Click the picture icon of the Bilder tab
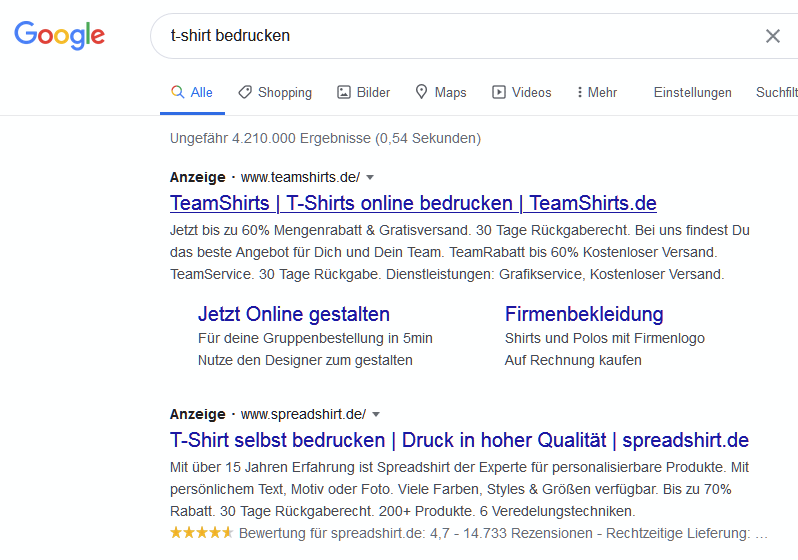Screen dimensions: 798x560 click(x=344, y=92)
